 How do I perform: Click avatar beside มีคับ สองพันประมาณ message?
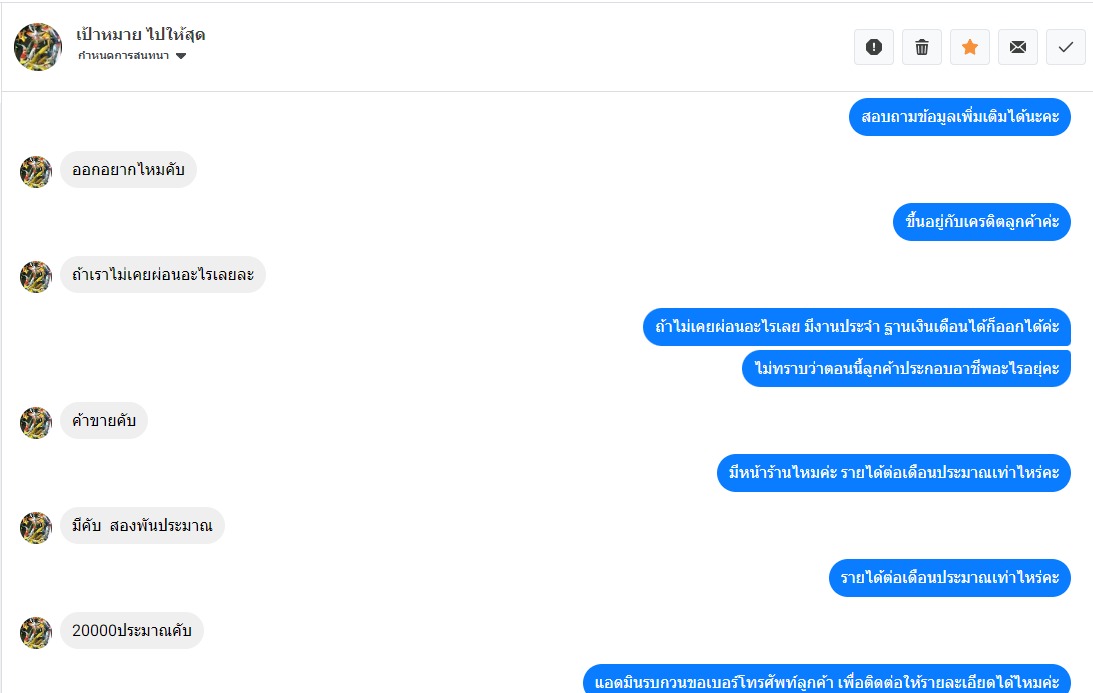(36, 528)
